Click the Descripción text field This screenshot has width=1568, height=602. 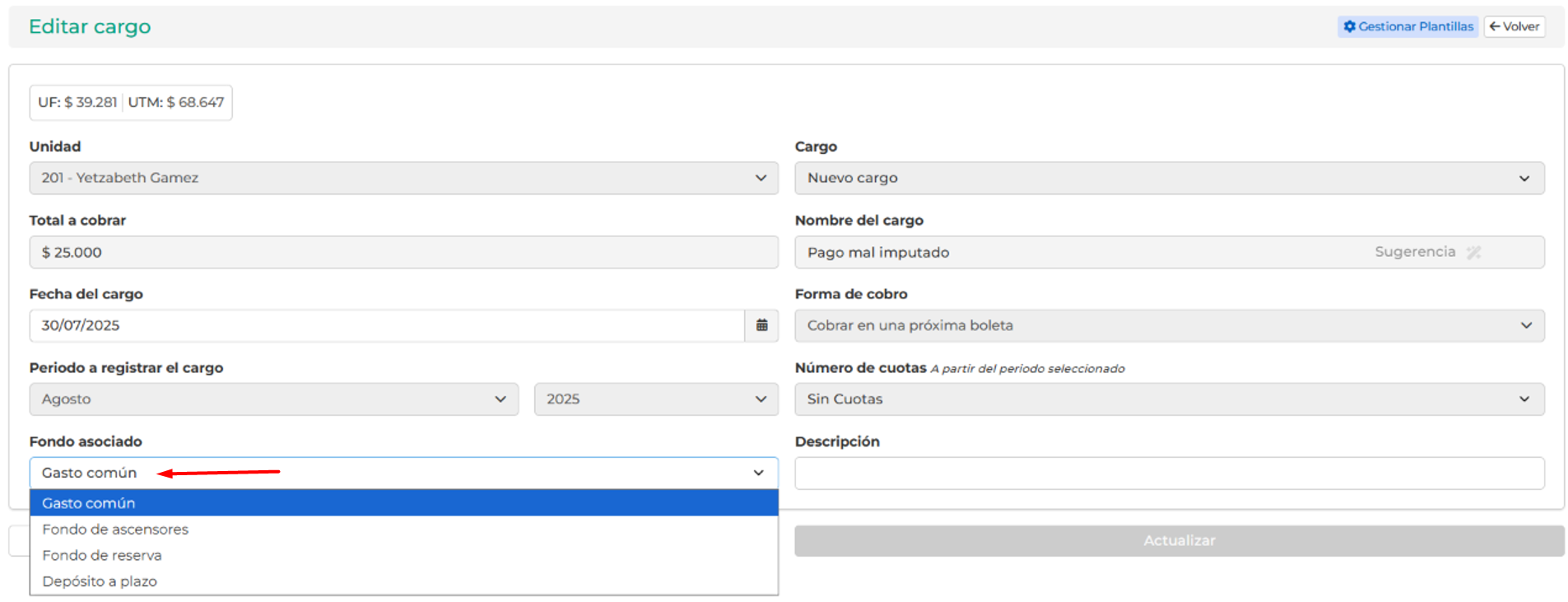pos(1169,474)
